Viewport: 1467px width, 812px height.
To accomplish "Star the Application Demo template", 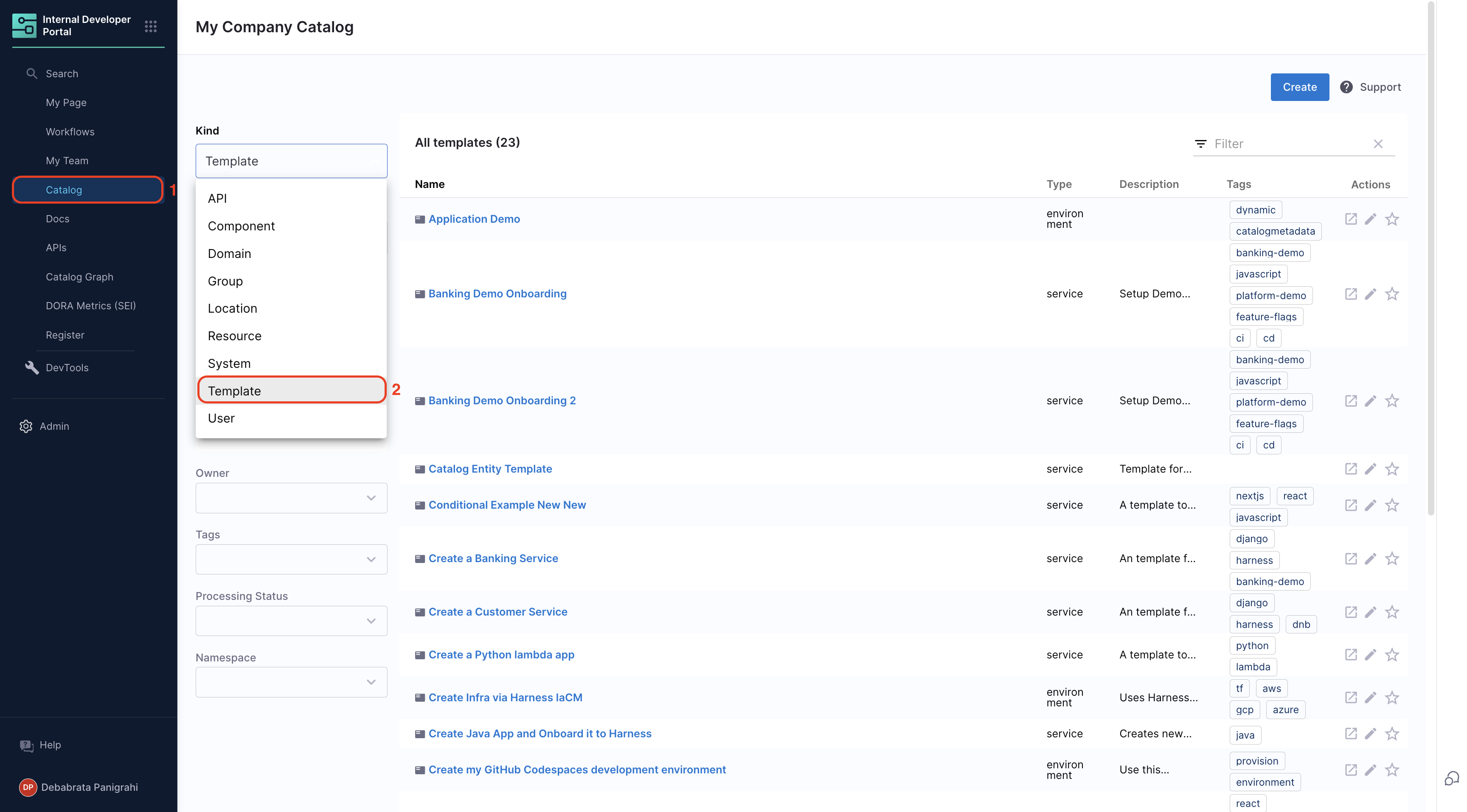I will pyautogui.click(x=1392, y=219).
